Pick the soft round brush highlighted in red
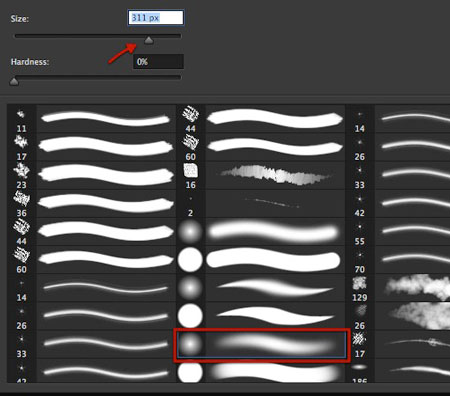This screenshot has height=396, width=450. click(262, 345)
